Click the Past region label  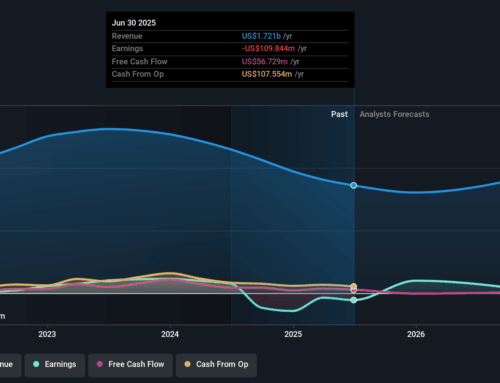[x=339, y=114]
